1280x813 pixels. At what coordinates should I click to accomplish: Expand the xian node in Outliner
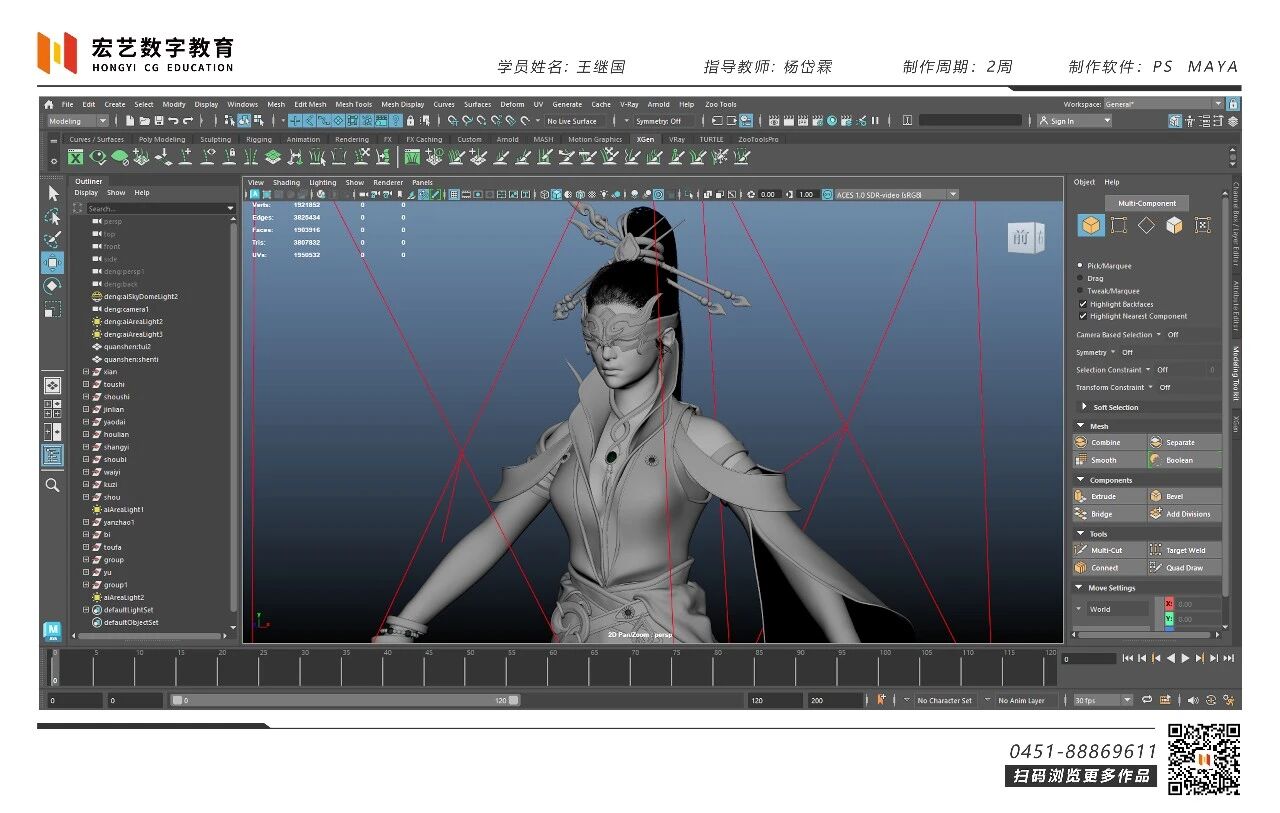86,372
